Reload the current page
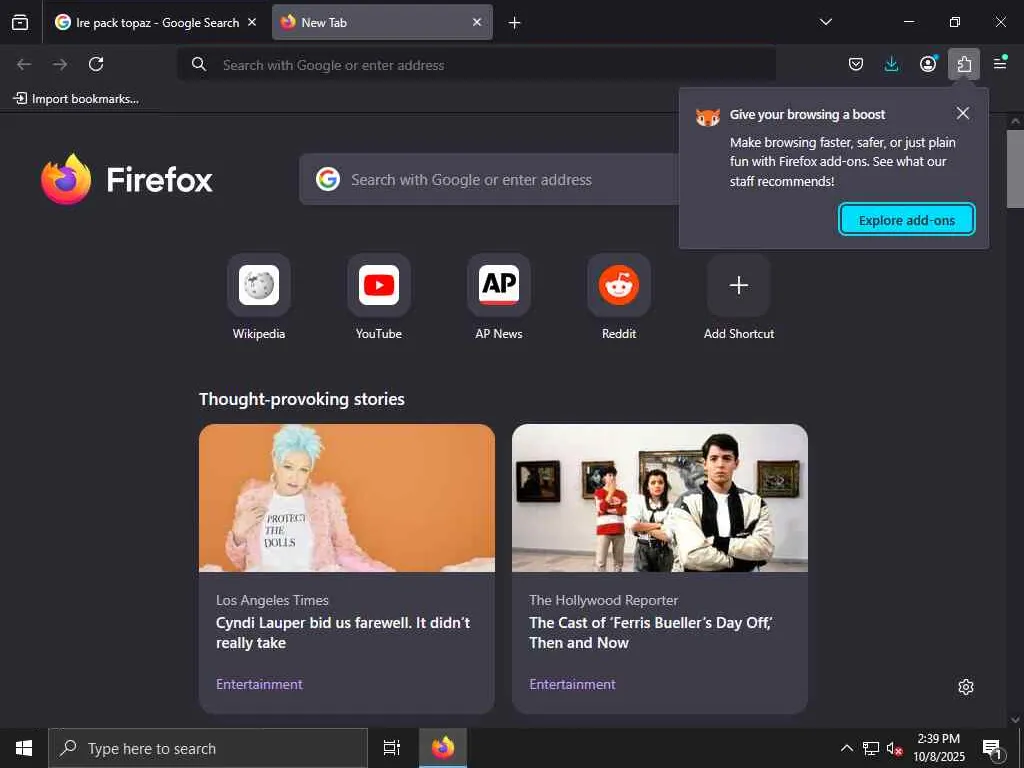The image size is (1024, 768). click(96, 64)
